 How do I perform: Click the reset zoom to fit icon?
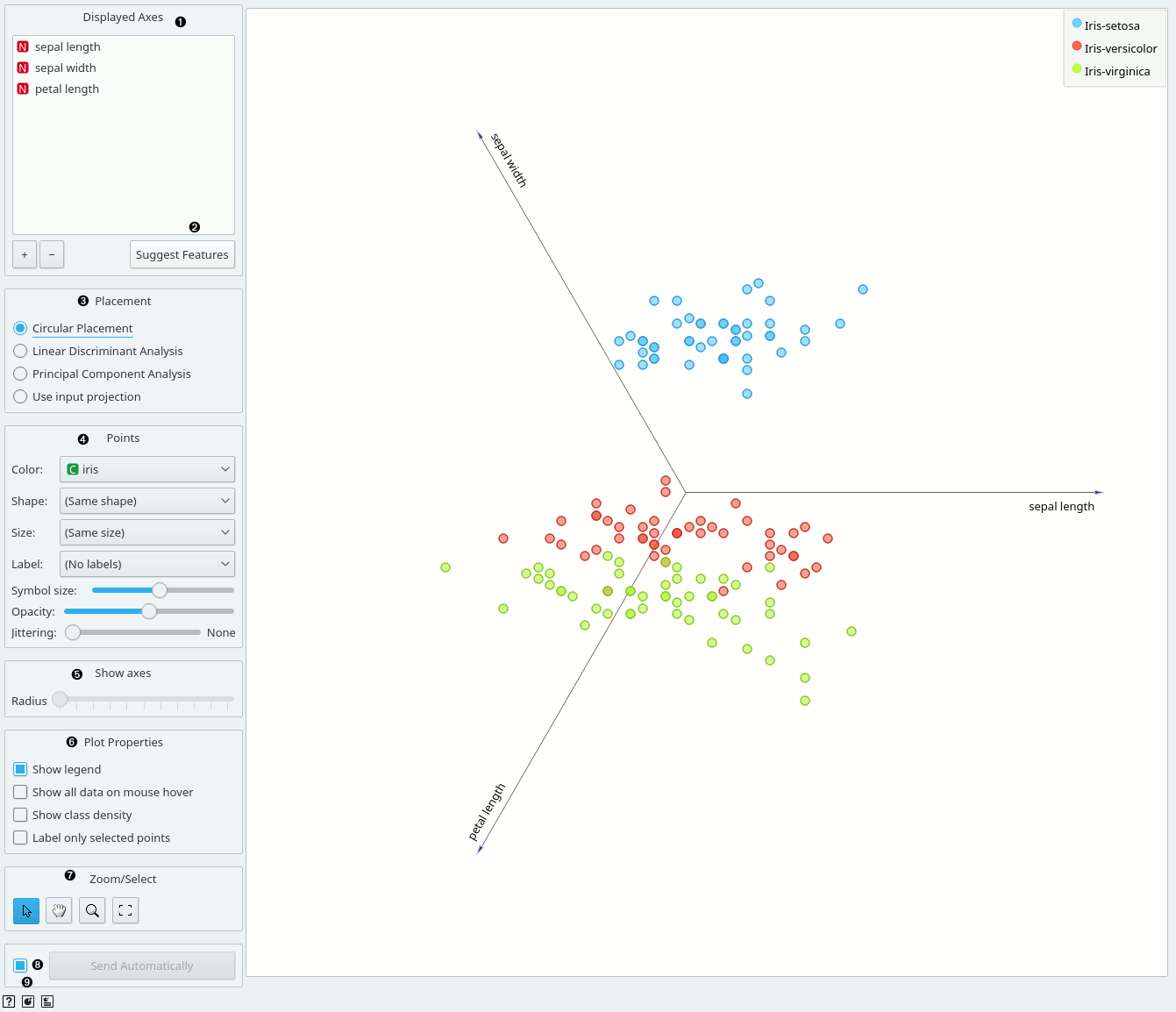point(125,910)
